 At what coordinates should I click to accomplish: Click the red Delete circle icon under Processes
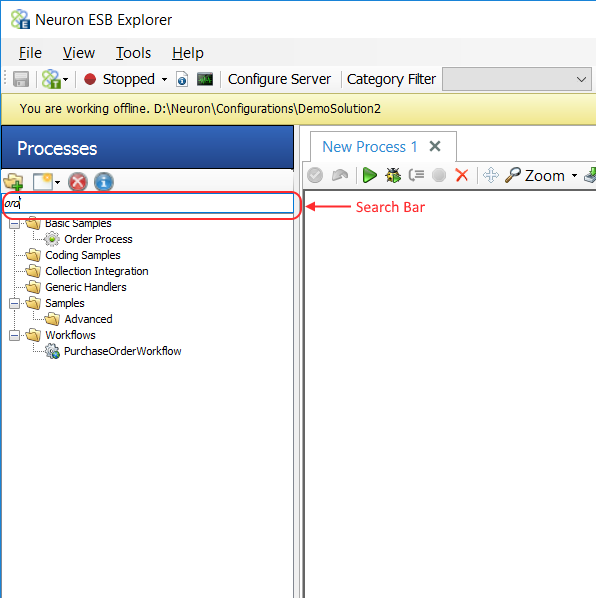coord(77,182)
